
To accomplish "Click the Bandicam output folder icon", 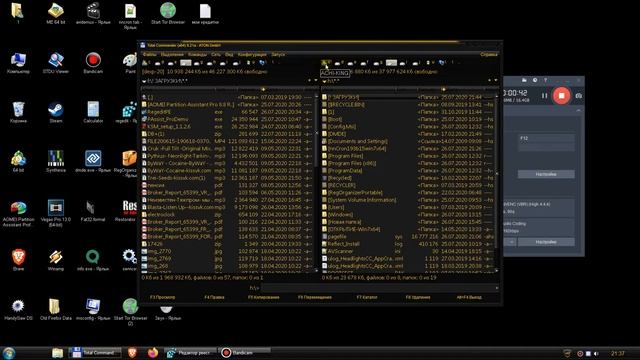I will pos(524,80).
